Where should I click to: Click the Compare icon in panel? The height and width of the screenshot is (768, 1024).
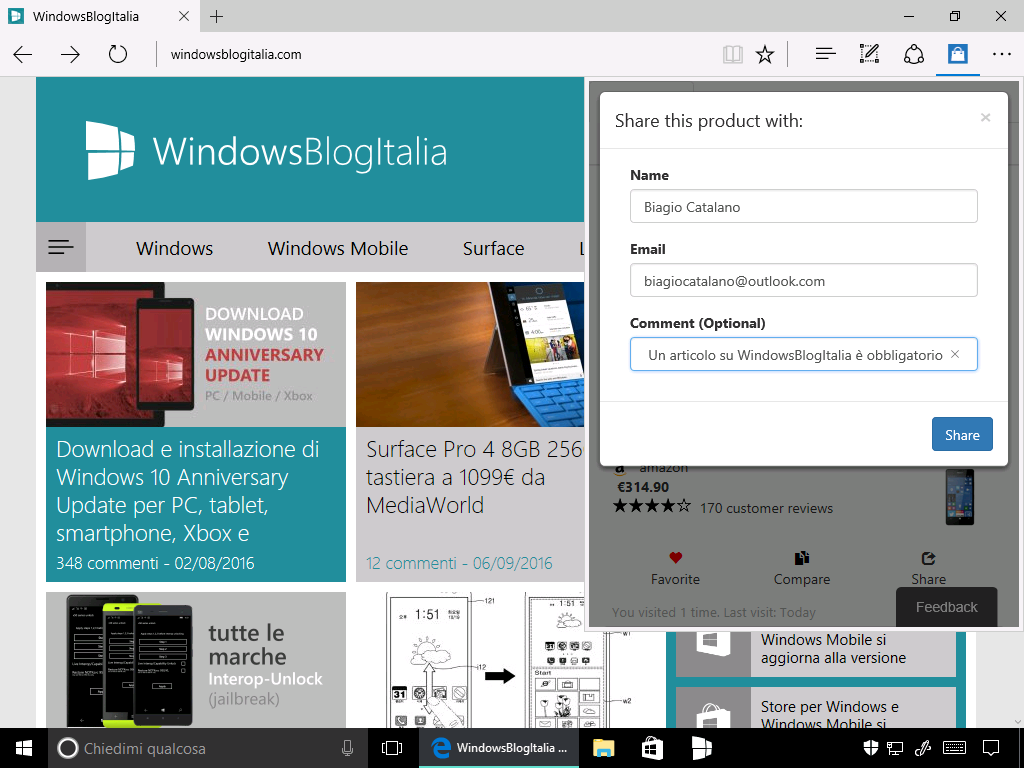click(x=802, y=558)
